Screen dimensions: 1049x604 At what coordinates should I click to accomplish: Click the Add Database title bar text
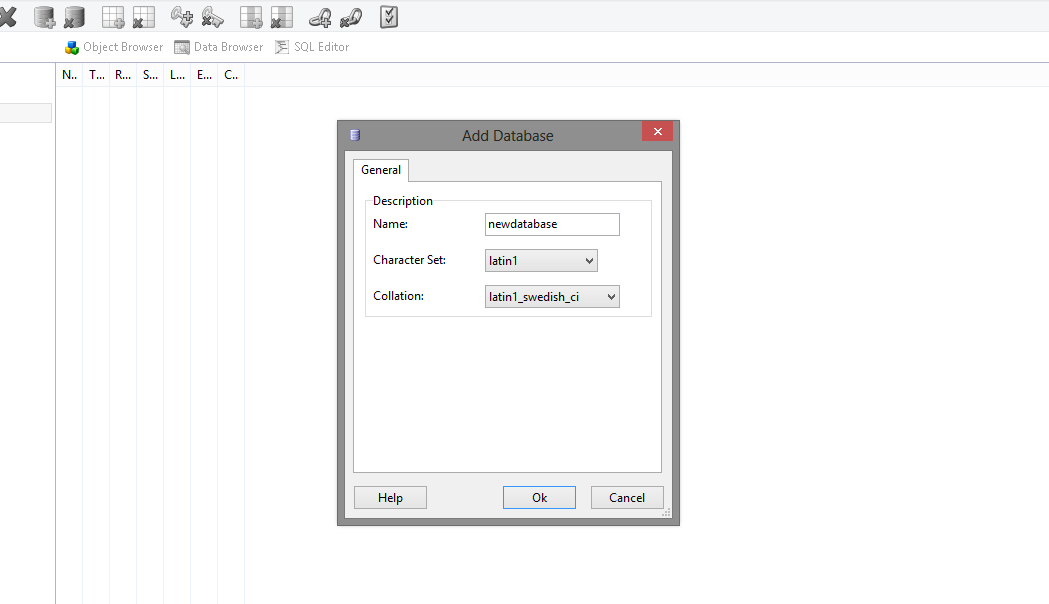click(x=508, y=136)
